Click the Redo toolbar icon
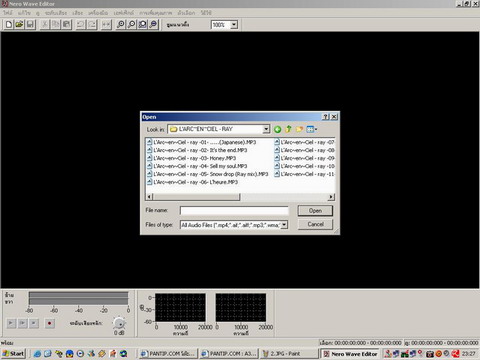This screenshot has width=480, height=360. [92, 24]
